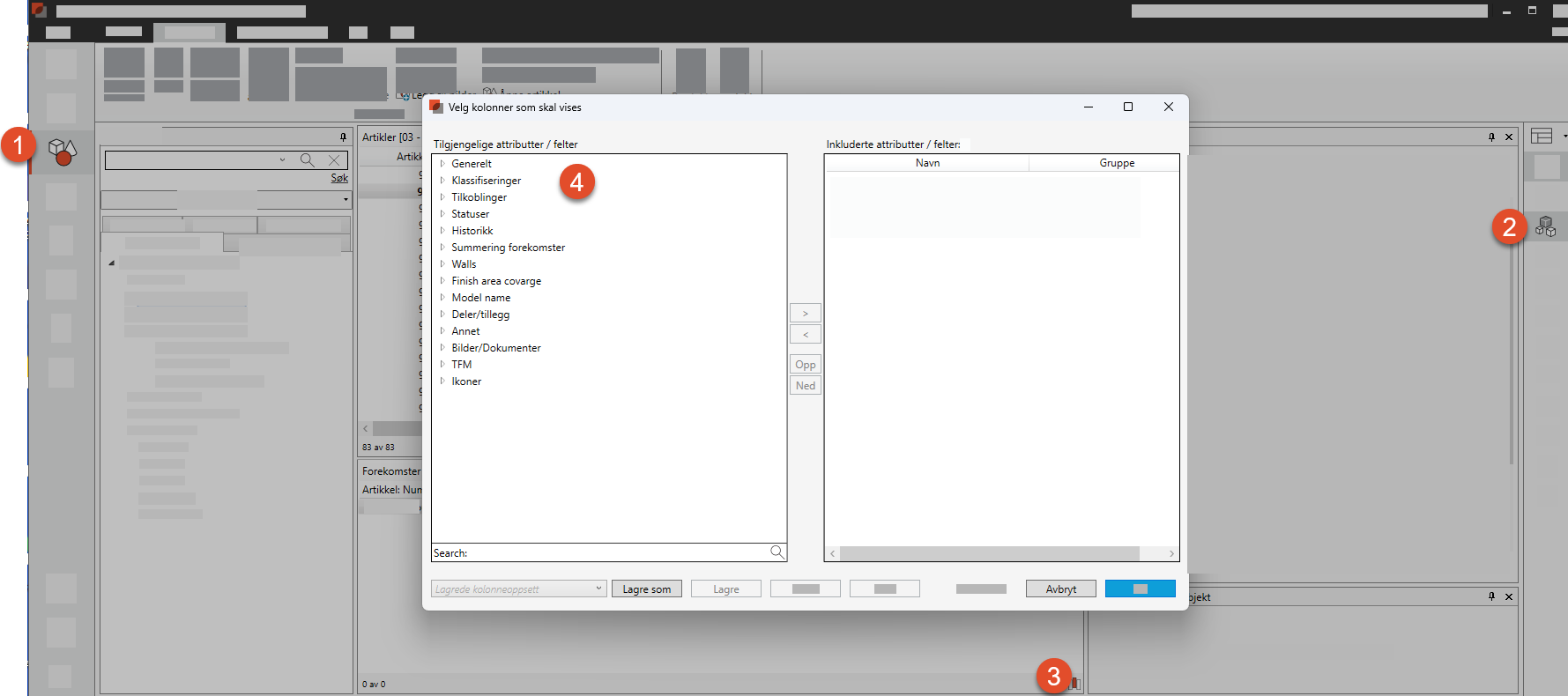Click the included attributes horizontal scrollbar
Image resolution: width=1568 pixels, height=696 pixels.
point(989,553)
